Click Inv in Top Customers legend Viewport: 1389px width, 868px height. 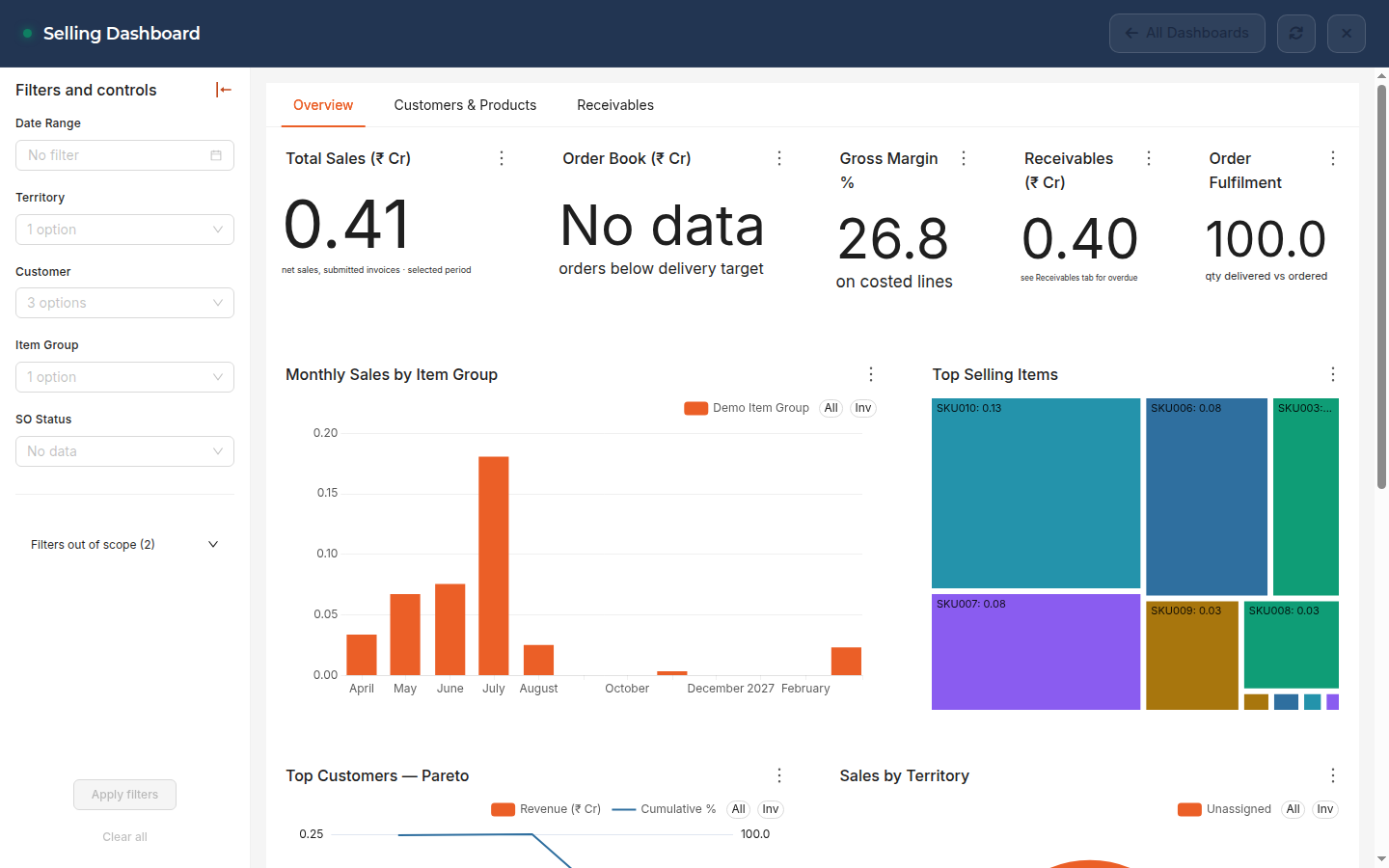pos(771,809)
